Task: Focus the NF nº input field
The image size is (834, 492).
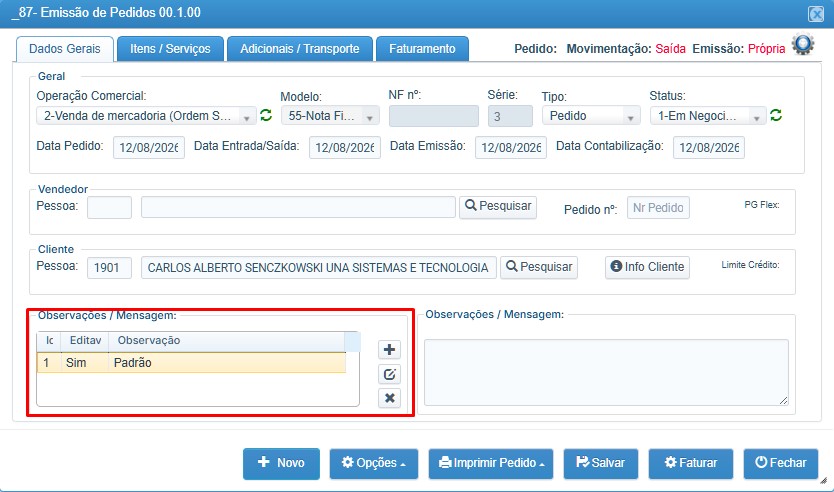Action: pos(433,116)
